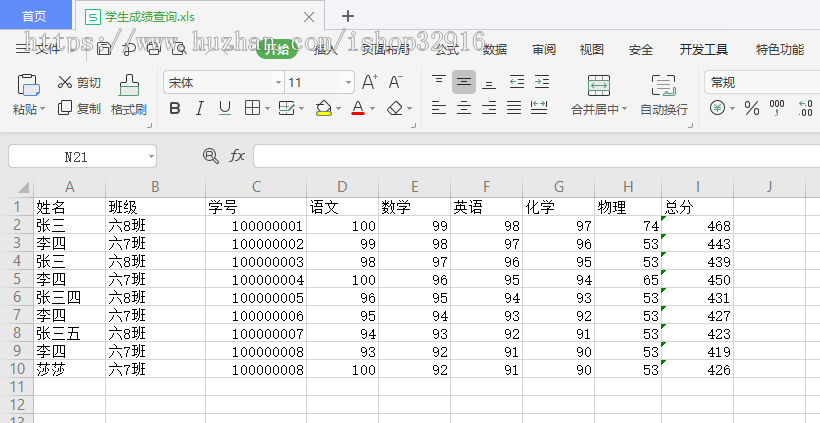
Task: Select the 总分 header cell
Action: 697,207
